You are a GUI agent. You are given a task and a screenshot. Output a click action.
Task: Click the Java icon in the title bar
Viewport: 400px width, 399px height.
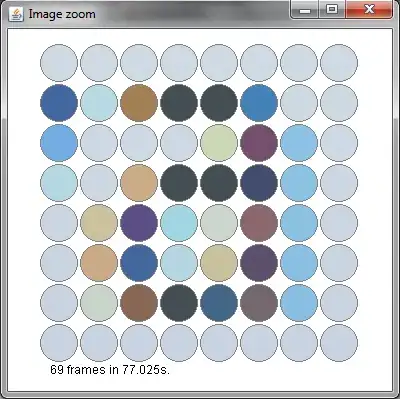[x=16, y=14]
